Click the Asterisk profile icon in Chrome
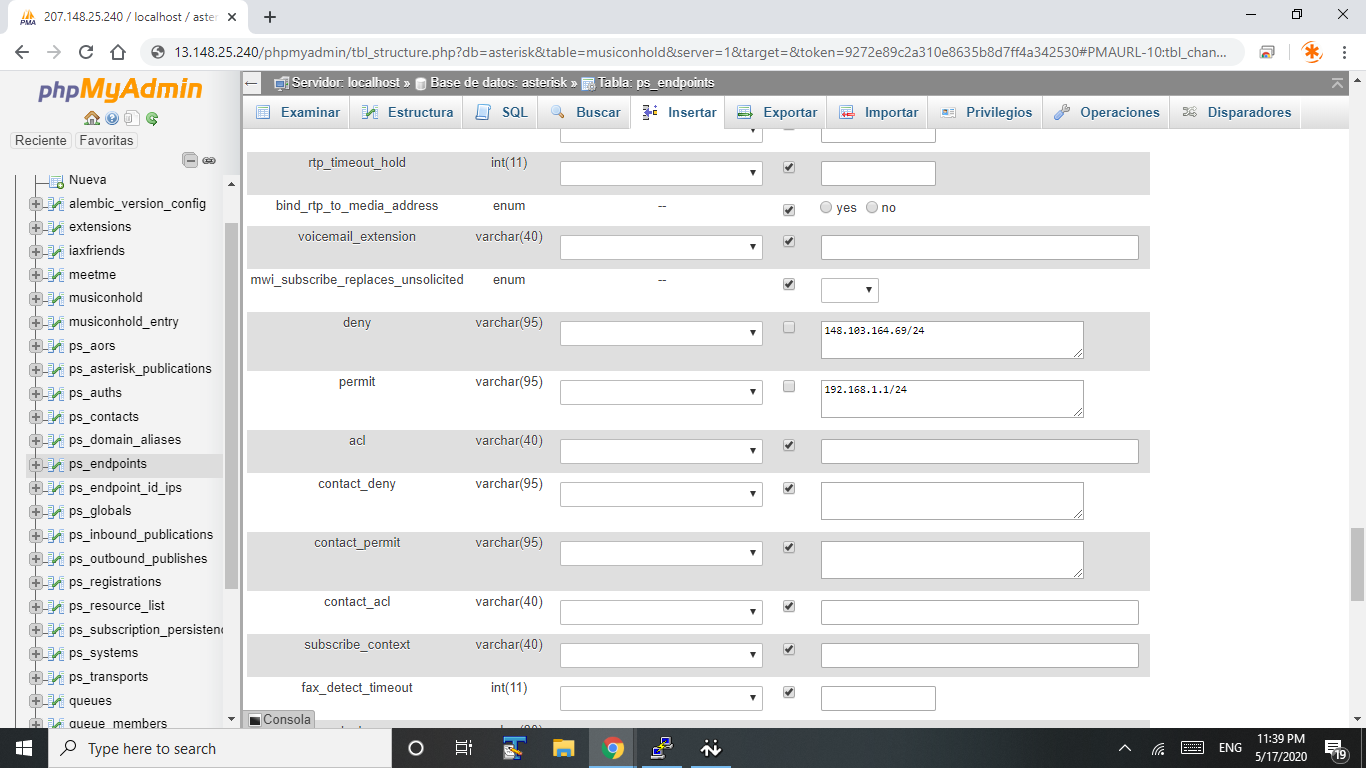This screenshot has height=768, width=1366. (x=1311, y=52)
